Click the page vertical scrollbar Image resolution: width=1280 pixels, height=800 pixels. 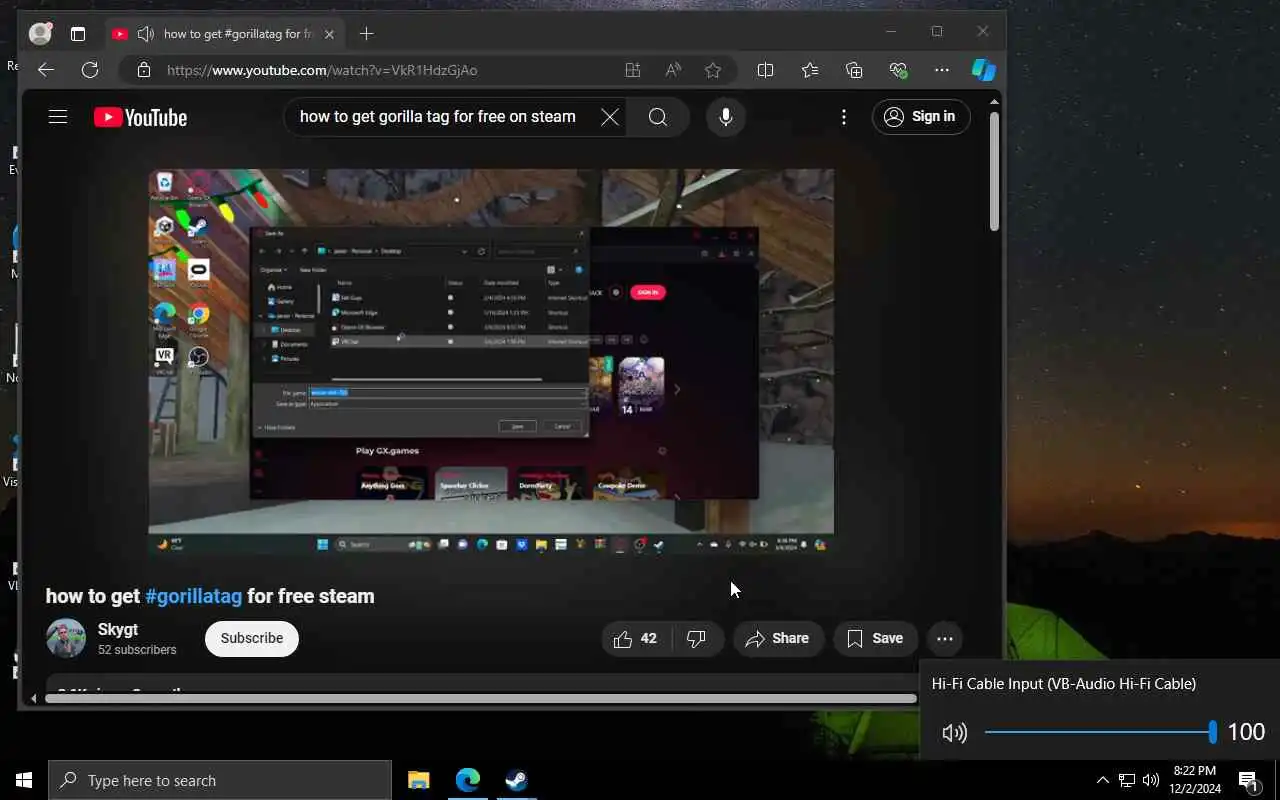coord(994,172)
